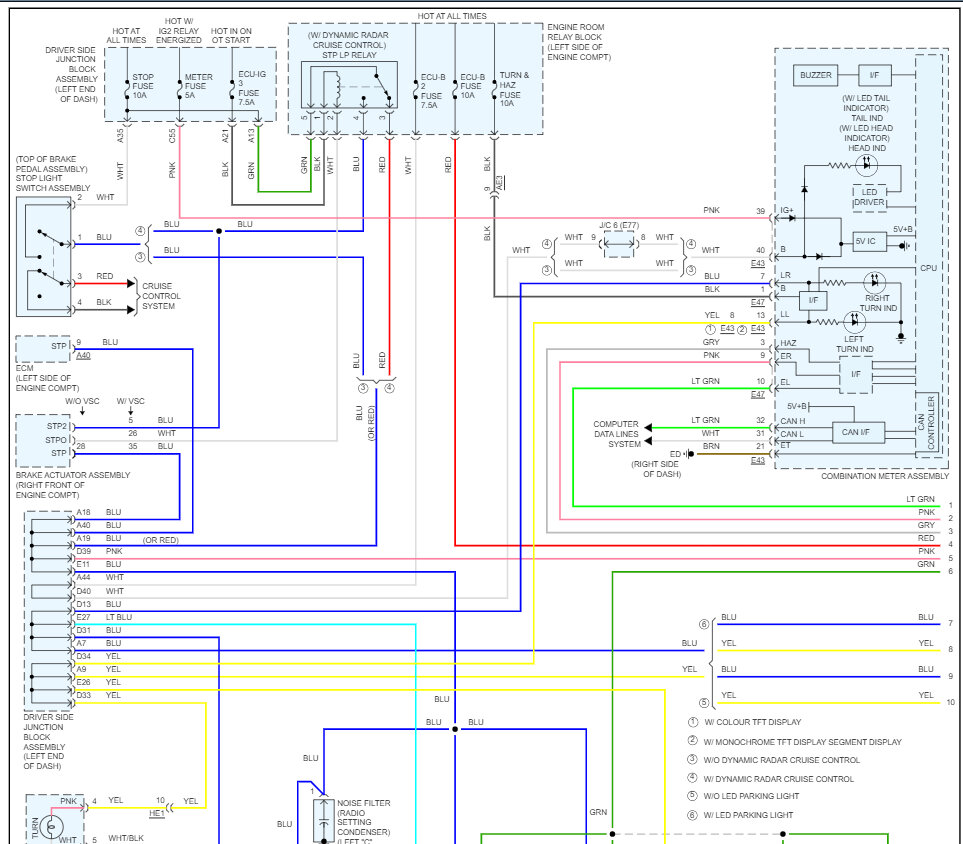Viewport: 963px width, 844px height.
Task: Click the STOP FUSE 10A label
Action: [142, 86]
